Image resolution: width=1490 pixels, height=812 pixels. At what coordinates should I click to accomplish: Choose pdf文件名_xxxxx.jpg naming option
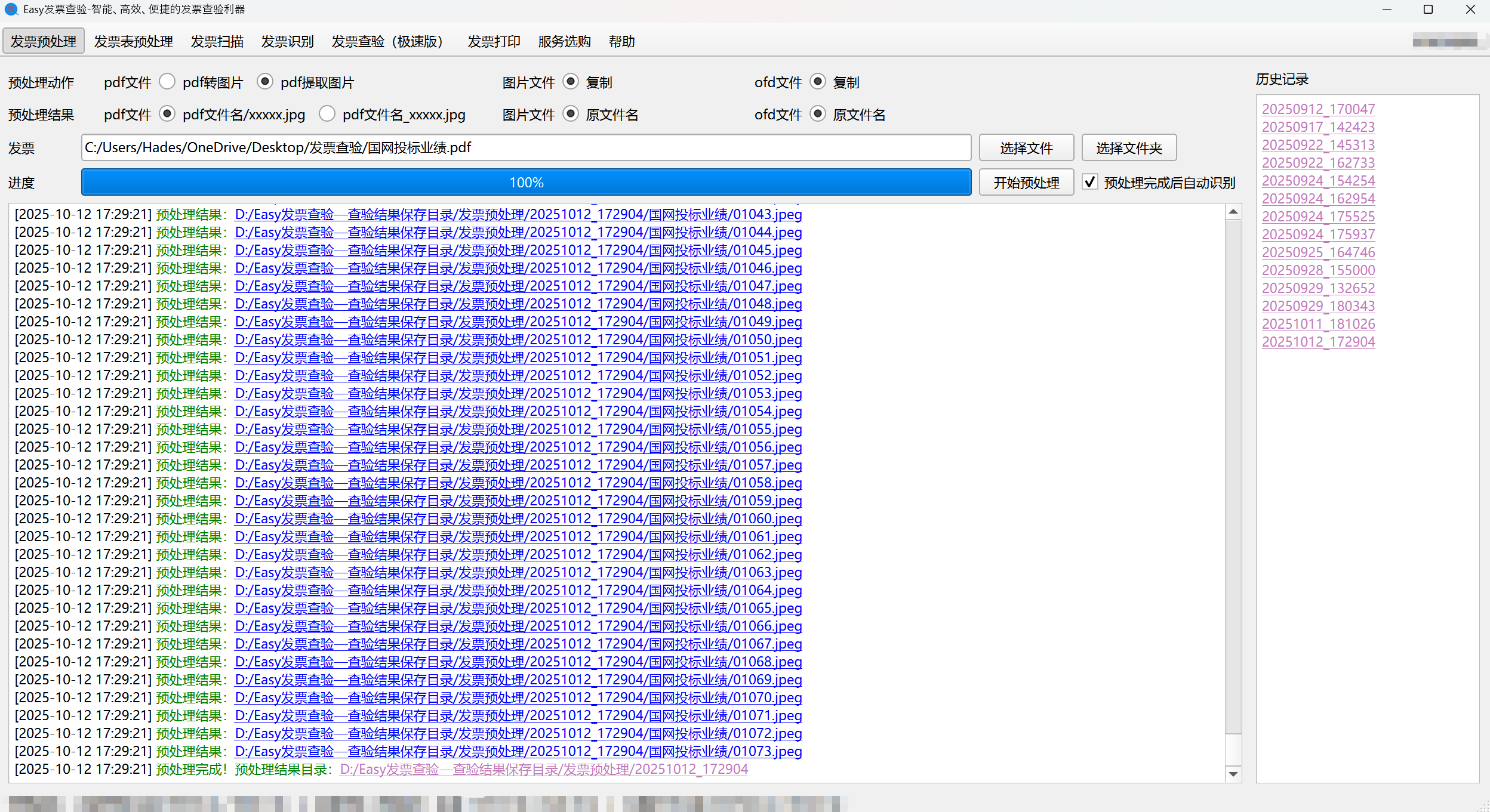click(x=327, y=114)
